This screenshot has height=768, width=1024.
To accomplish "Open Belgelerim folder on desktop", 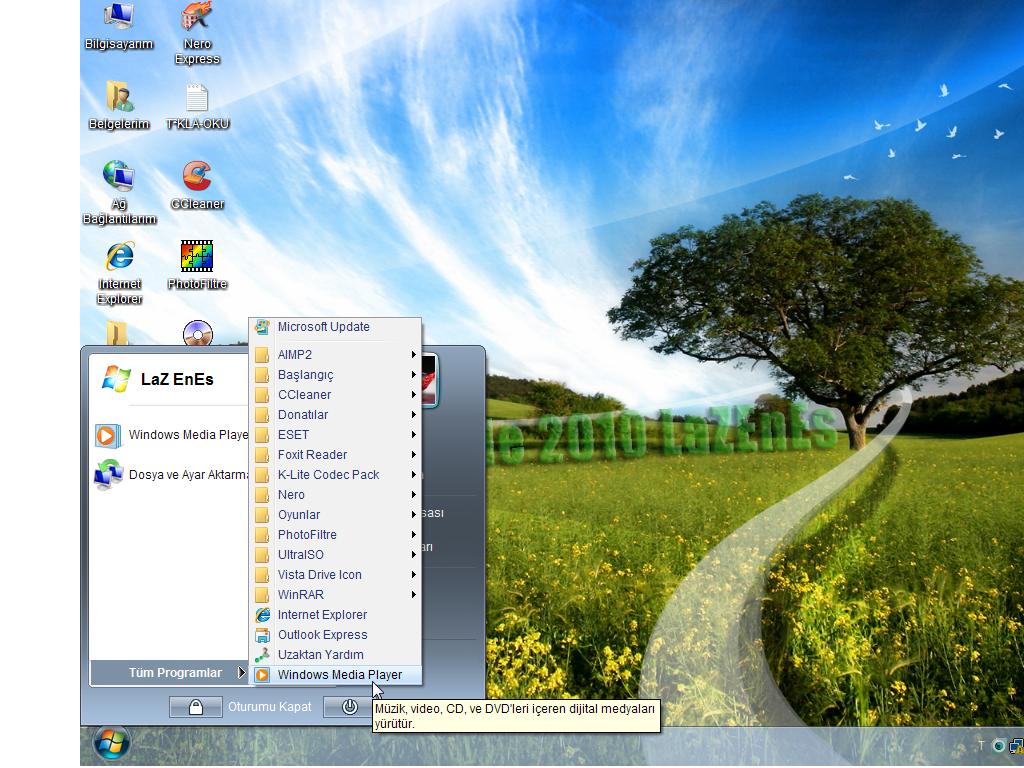I will [x=119, y=105].
